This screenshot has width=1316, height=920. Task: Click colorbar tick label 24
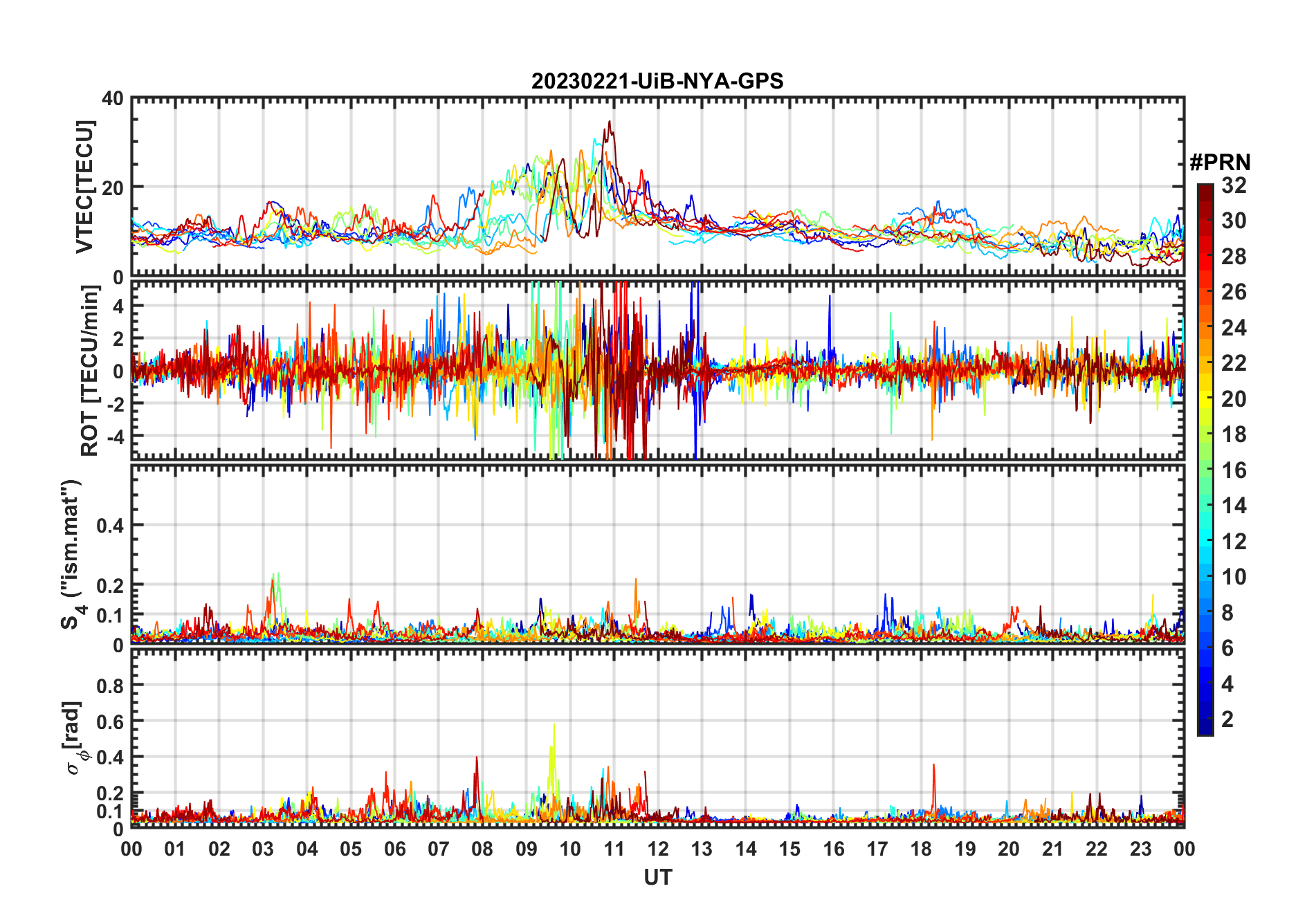pos(1234,327)
